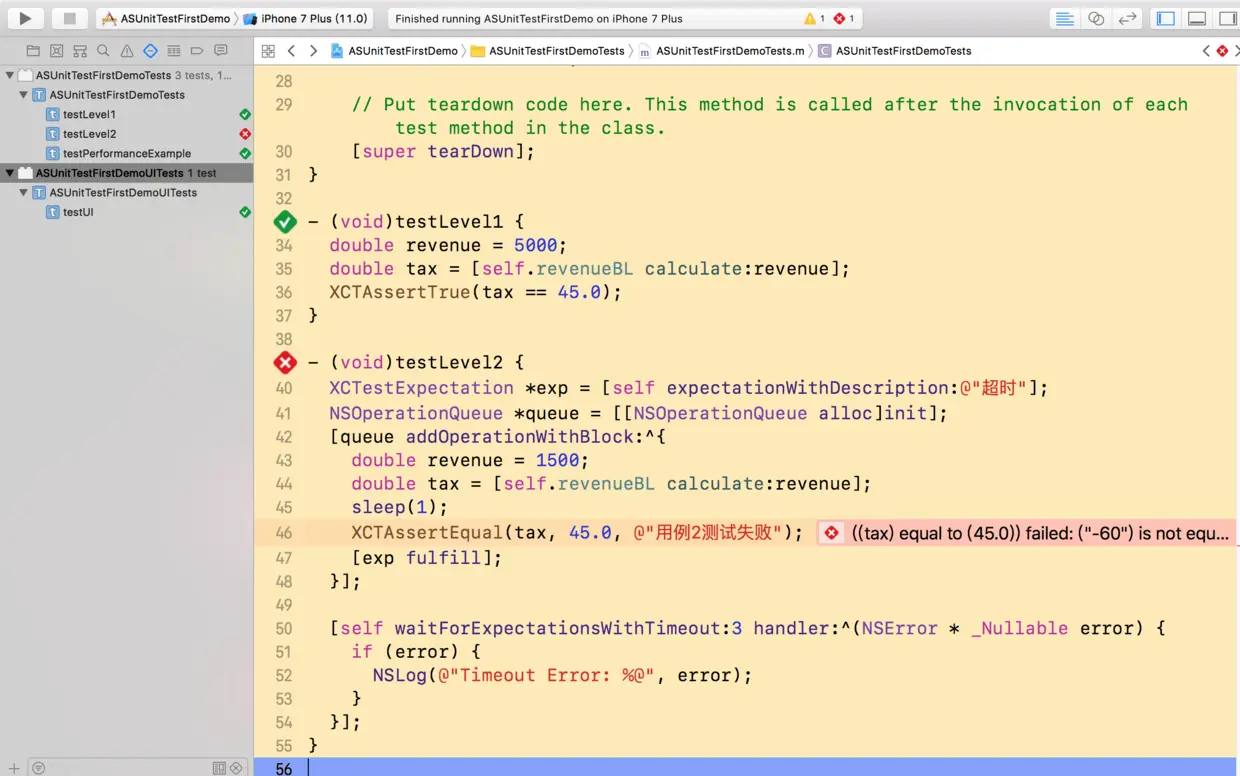The height and width of the screenshot is (776, 1240).
Task: Go forward in editor history
Action: point(313,51)
